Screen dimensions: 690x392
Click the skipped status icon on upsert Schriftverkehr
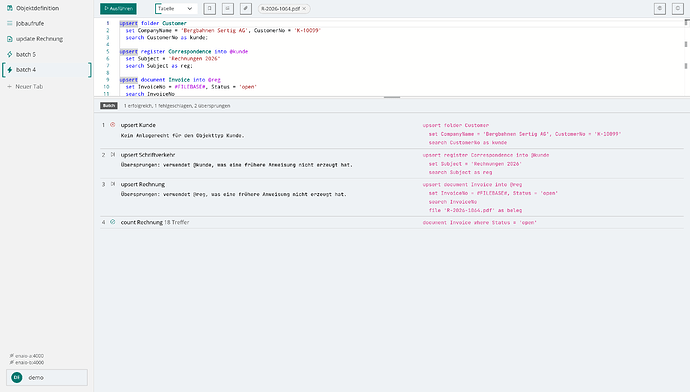pyautogui.click(x=113, y=154)
